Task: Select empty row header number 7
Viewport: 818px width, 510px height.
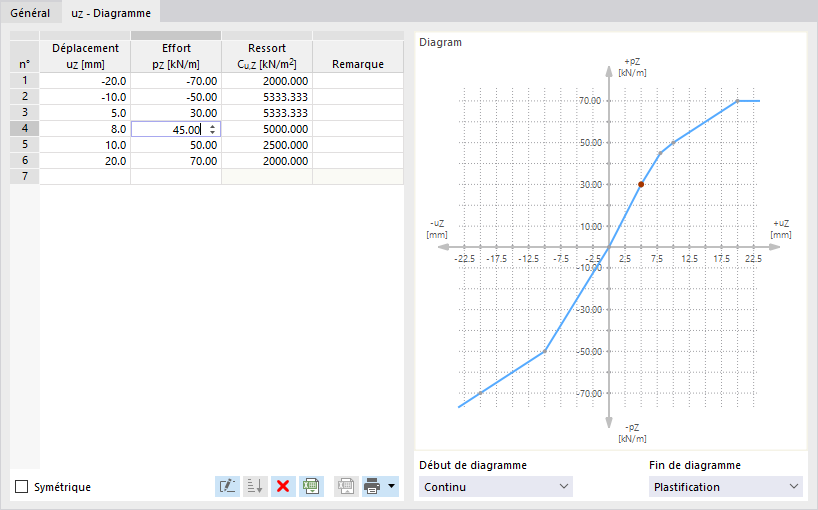Action: [25, 176]
